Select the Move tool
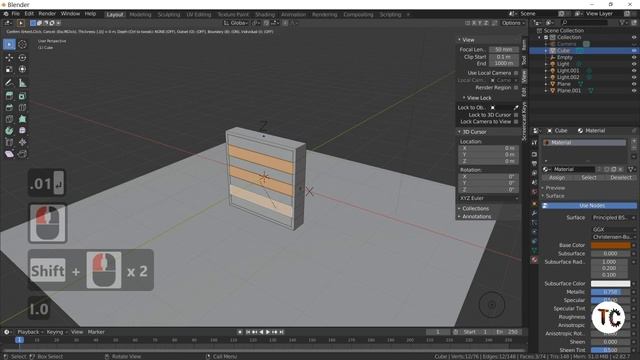This screenshot has height=360, width=640. pyautogui.click(x=9, y=58)
